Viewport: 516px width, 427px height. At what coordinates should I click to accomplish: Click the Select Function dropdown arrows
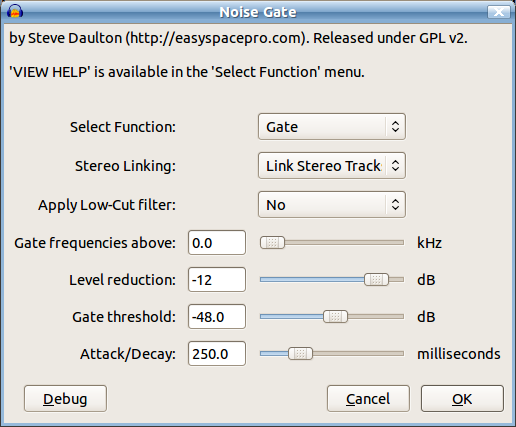coord(395,127)
